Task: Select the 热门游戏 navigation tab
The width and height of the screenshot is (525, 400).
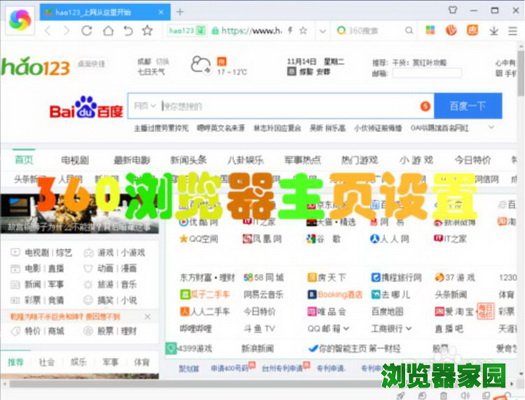Action: 359,160
